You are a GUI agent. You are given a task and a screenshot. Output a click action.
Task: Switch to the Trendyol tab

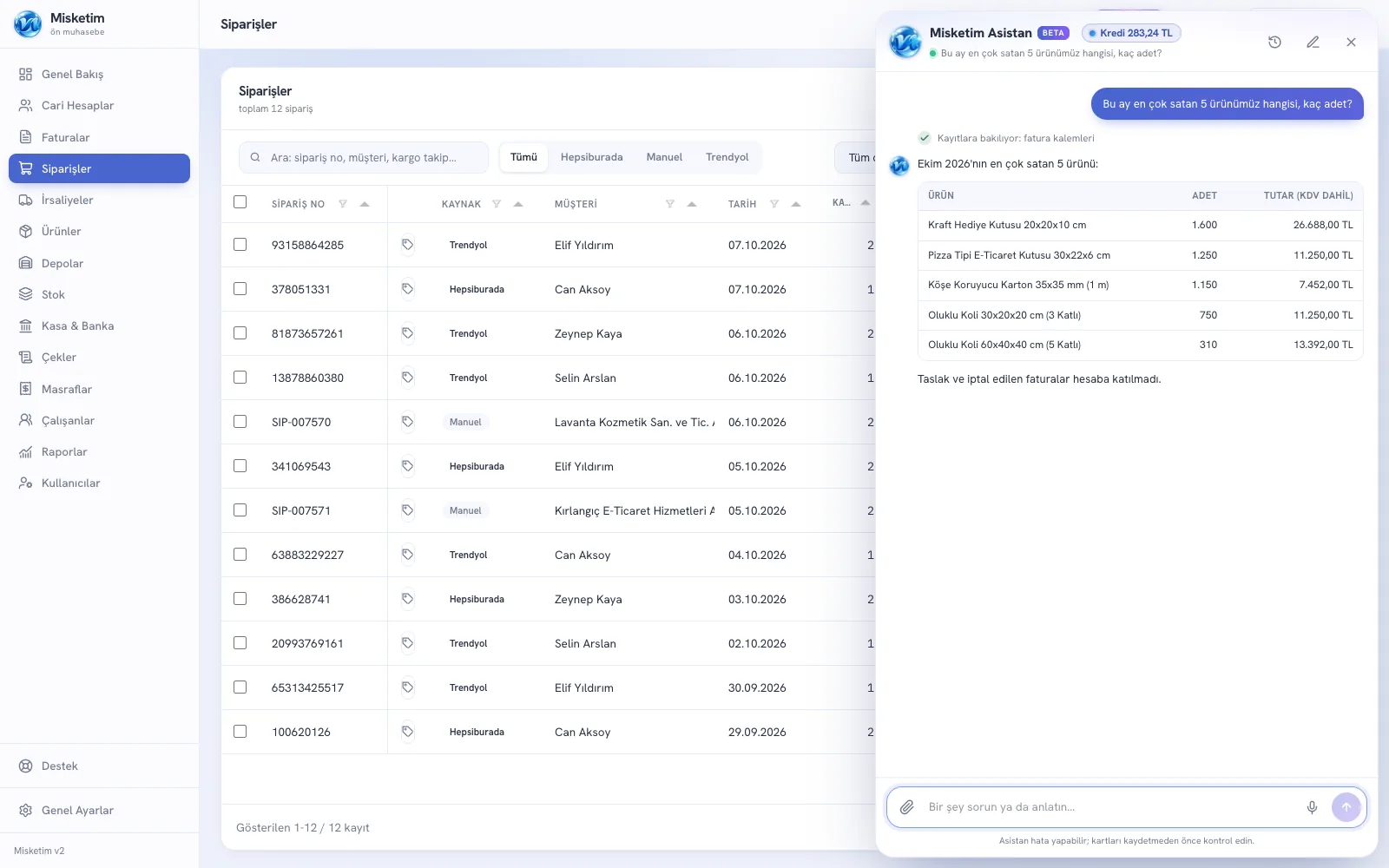pyautogui.click(x=727, y=157)
